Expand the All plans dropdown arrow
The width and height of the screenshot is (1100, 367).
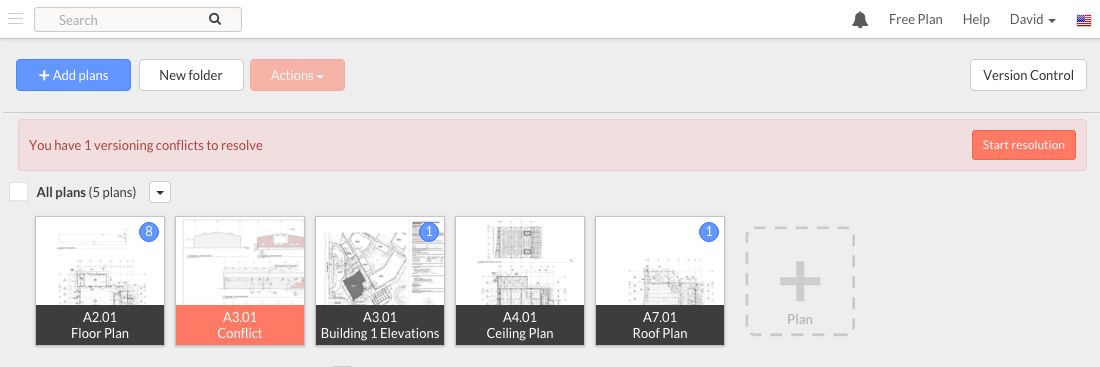click(x=160, y=192)
